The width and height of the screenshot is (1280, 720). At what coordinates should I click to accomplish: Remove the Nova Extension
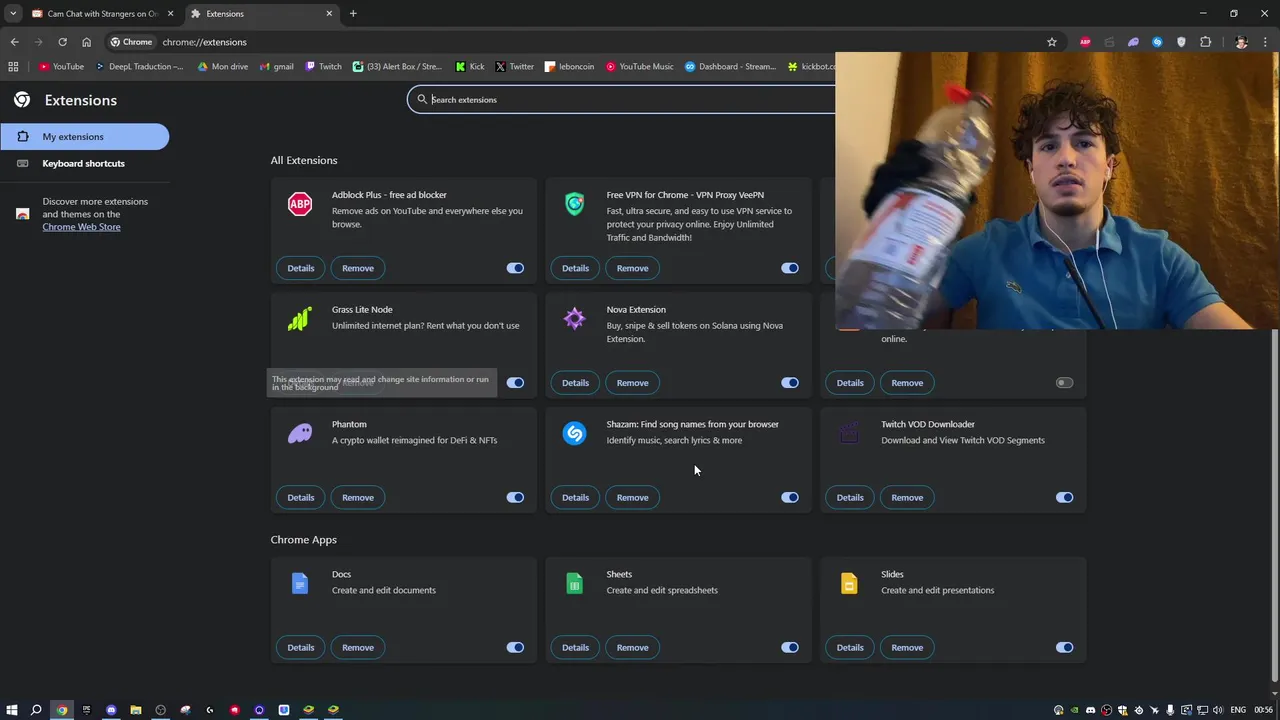click(x=632, y=383)
